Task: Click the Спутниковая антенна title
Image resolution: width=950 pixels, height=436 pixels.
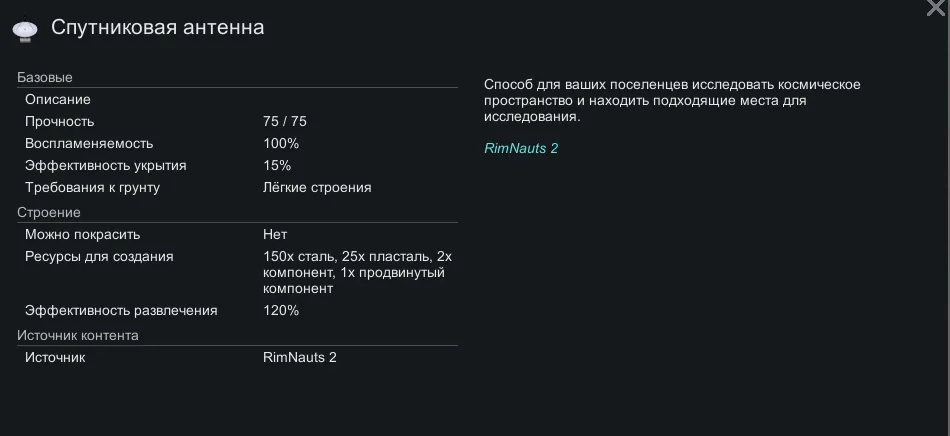Action: point(157,28)
